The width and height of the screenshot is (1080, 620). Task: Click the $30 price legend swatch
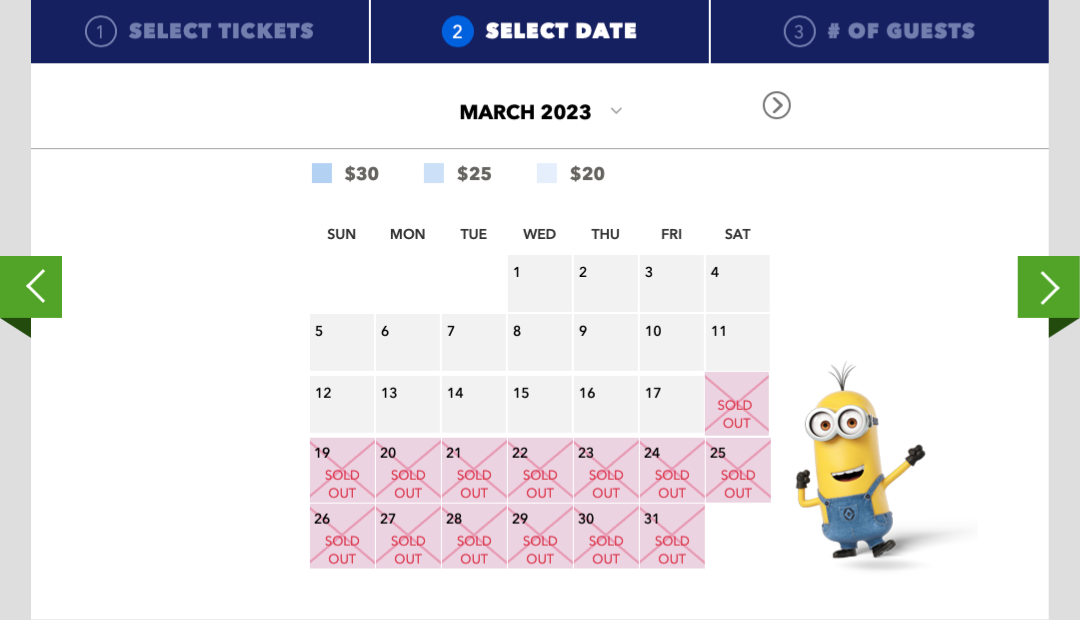tap(322, 173)
